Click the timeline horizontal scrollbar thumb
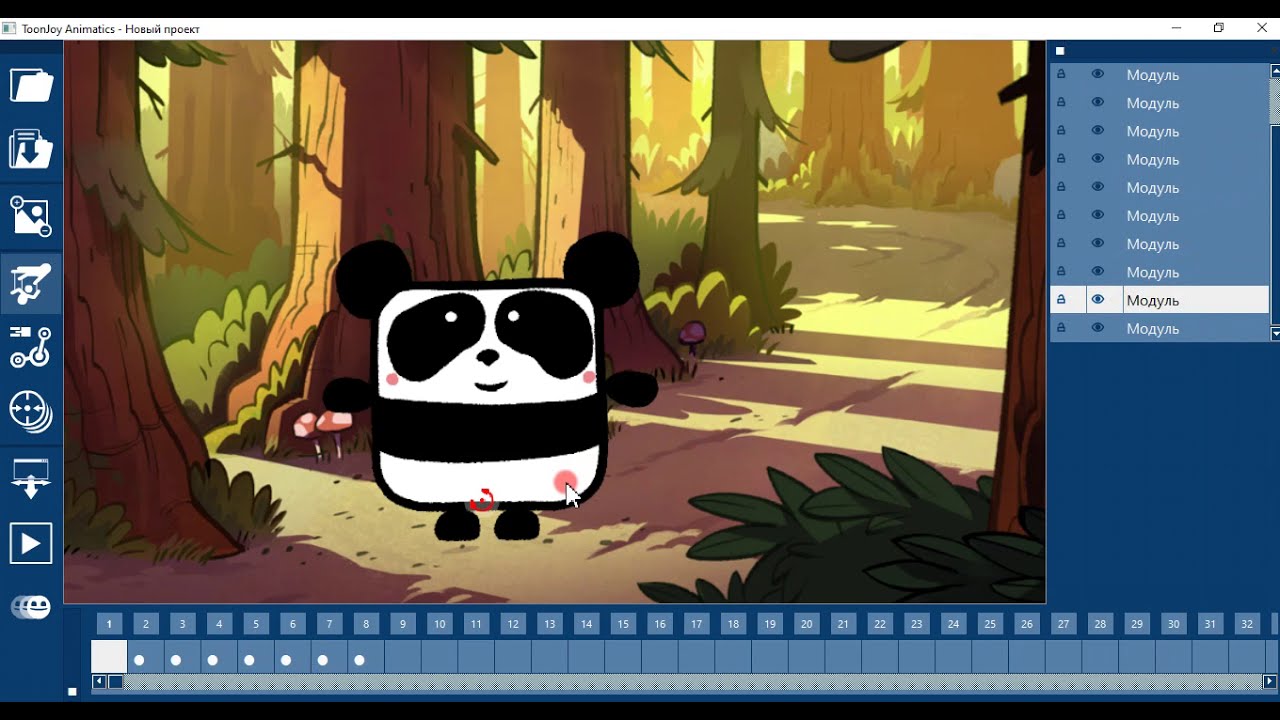1280x720 pixels. pos(115,682)
